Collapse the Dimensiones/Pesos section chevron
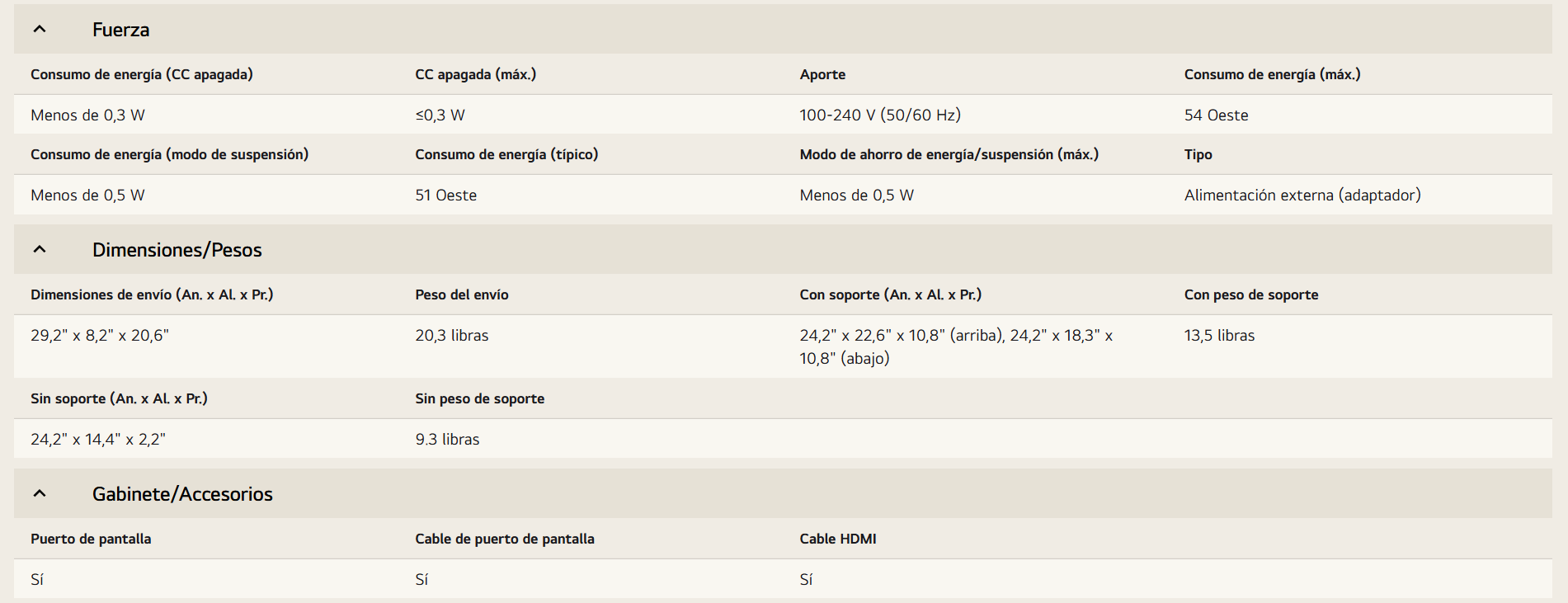1568x603 pixels. click(x=40, y=249)
